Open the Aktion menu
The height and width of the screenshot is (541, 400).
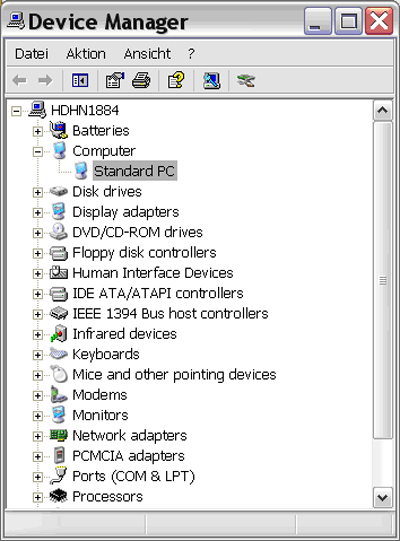[86, 54]
